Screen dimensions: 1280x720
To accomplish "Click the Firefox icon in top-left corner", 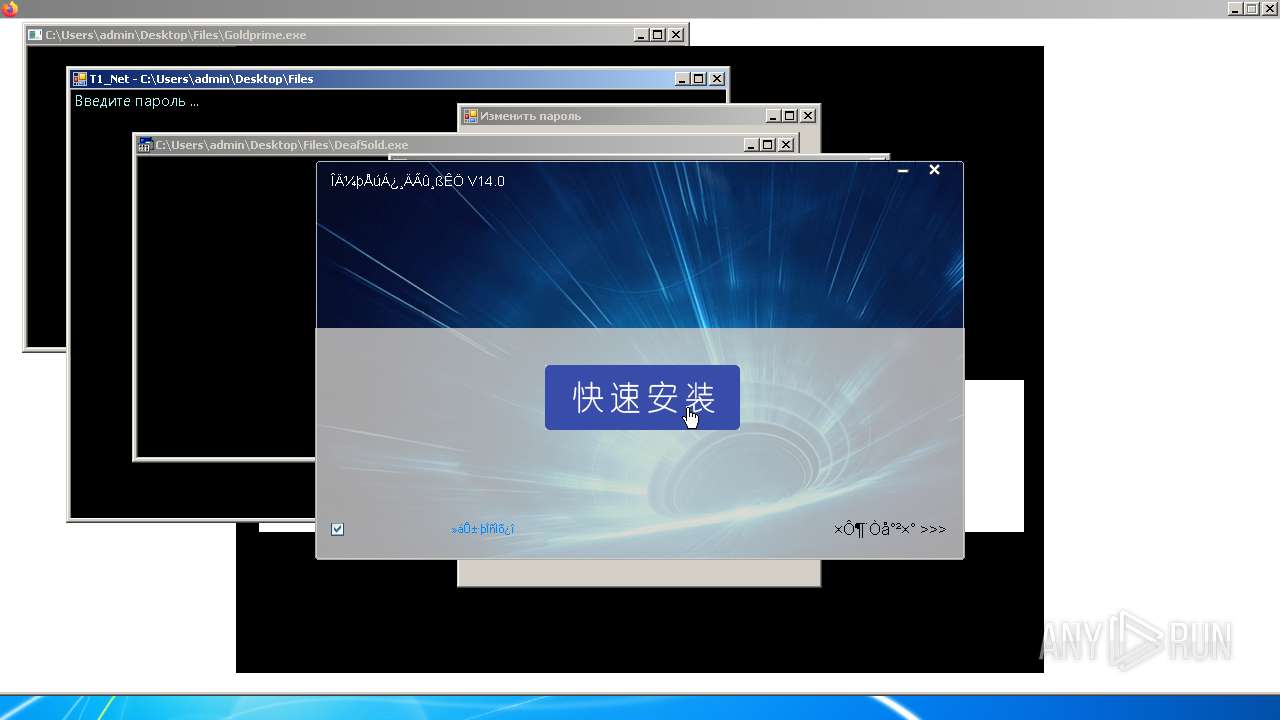I will [10, 9].
